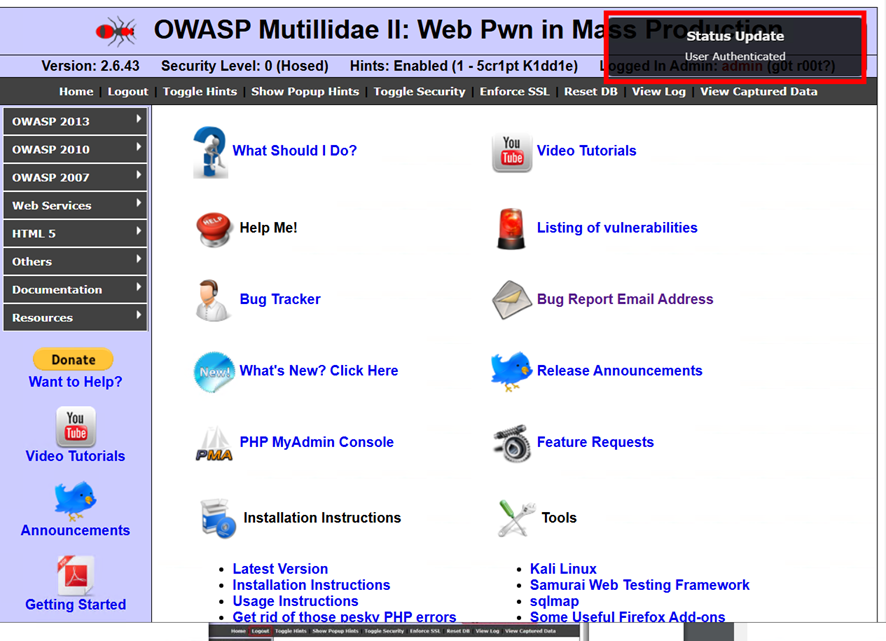Open the PDF icon above Getting Started
This screenshot has height=641, width=886.
point(76,575)
